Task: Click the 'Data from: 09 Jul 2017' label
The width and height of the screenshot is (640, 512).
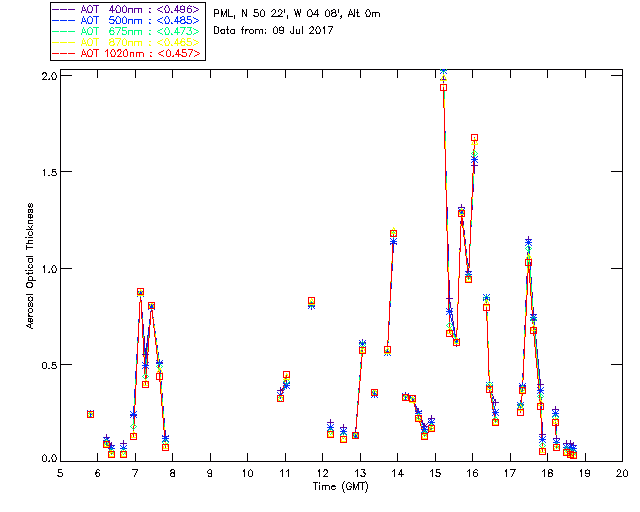Action: [273, 31]
